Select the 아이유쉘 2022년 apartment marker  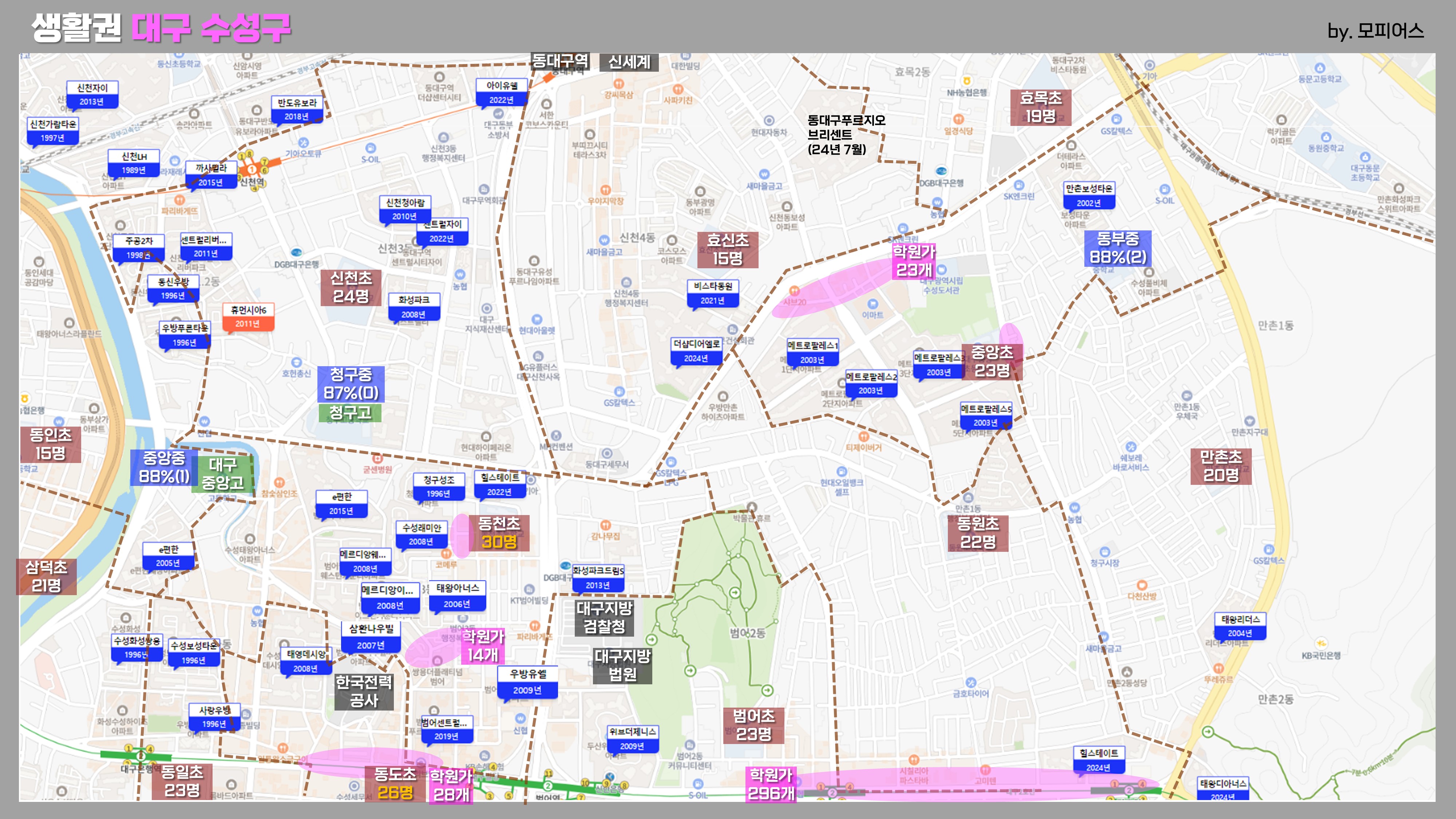pos(502,93)
